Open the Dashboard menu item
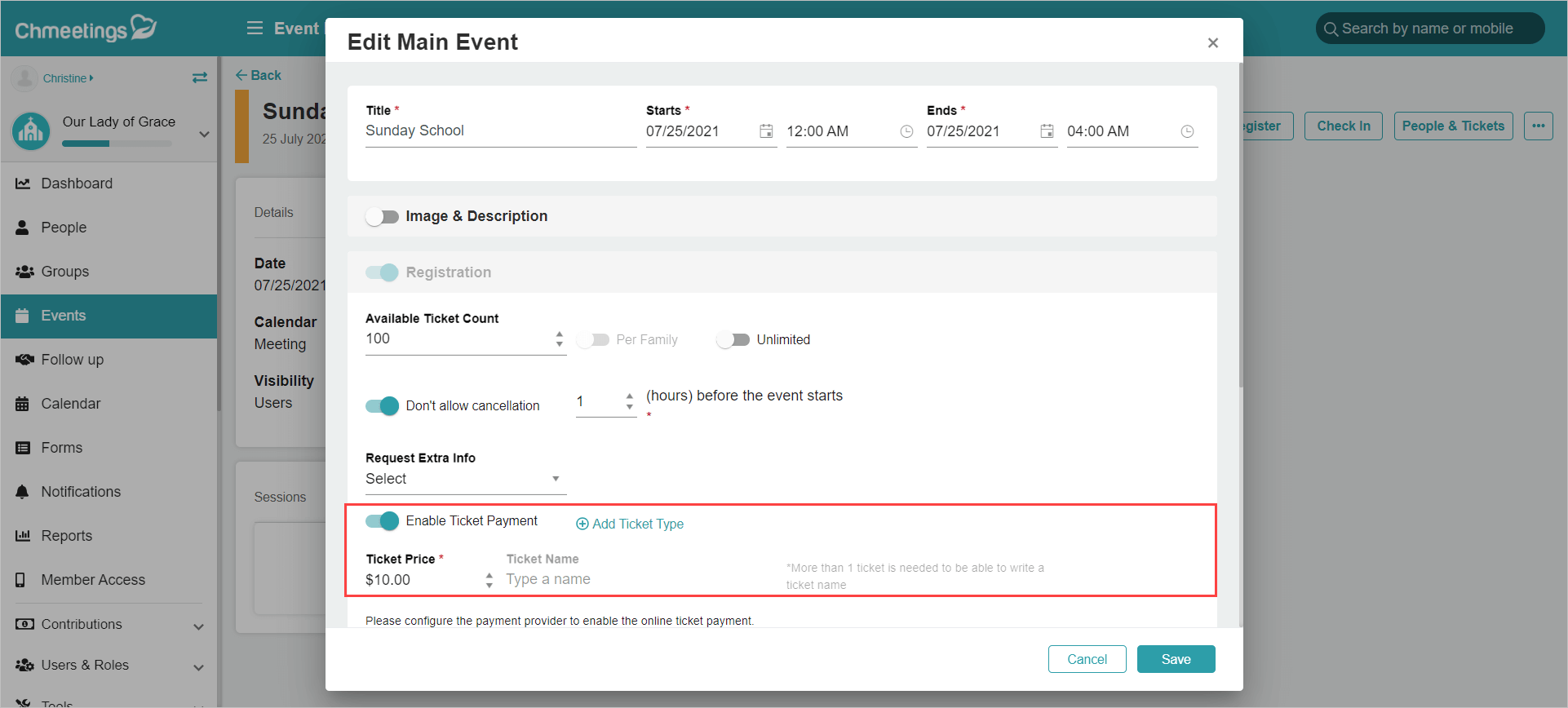 click(109, 184)
